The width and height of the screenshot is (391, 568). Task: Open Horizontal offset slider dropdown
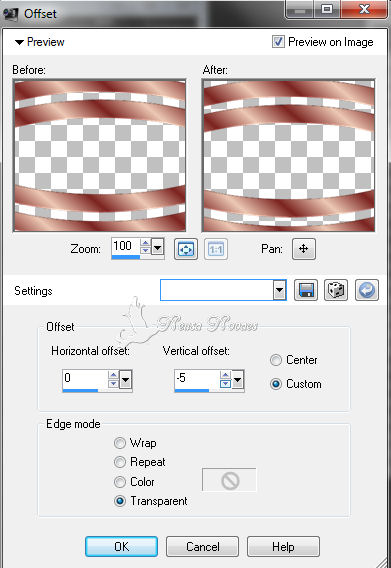coord(125,380)
